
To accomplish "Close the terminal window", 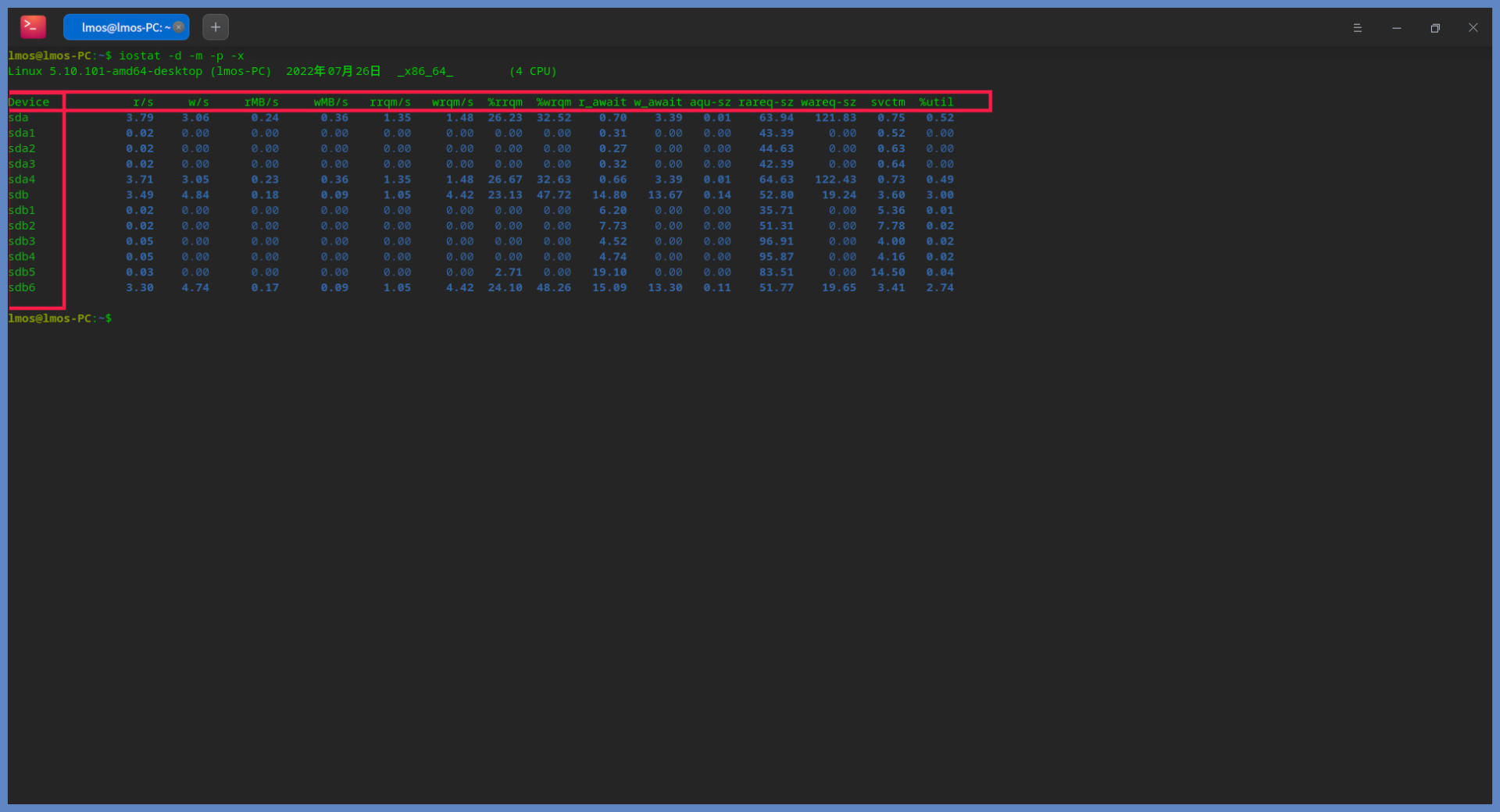I will [1473, 28].
